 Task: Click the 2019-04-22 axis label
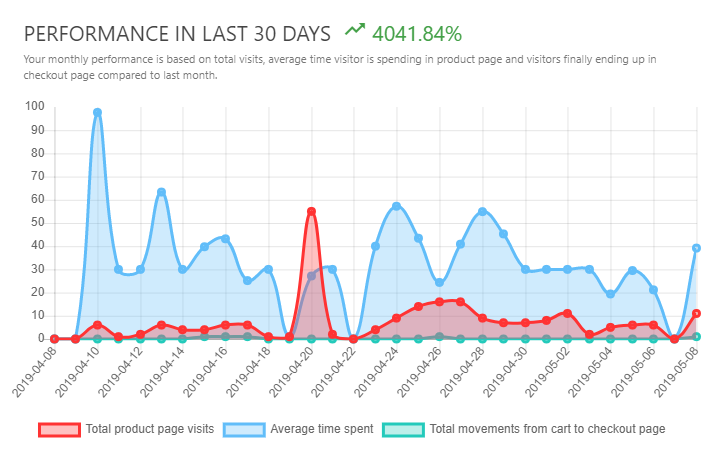point(333,372)
